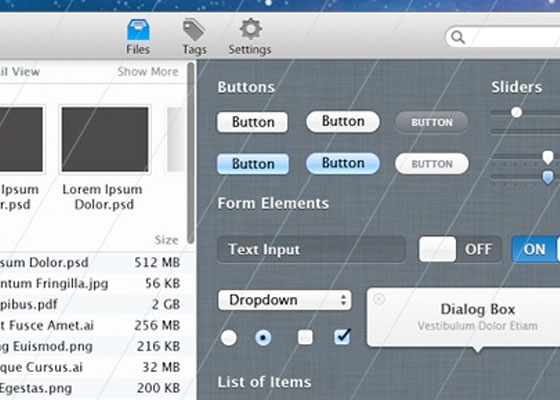The height and width of the screenshot is (400, 560).
Task: Open the Dropdown select menu
Action: tap(285, 300)
